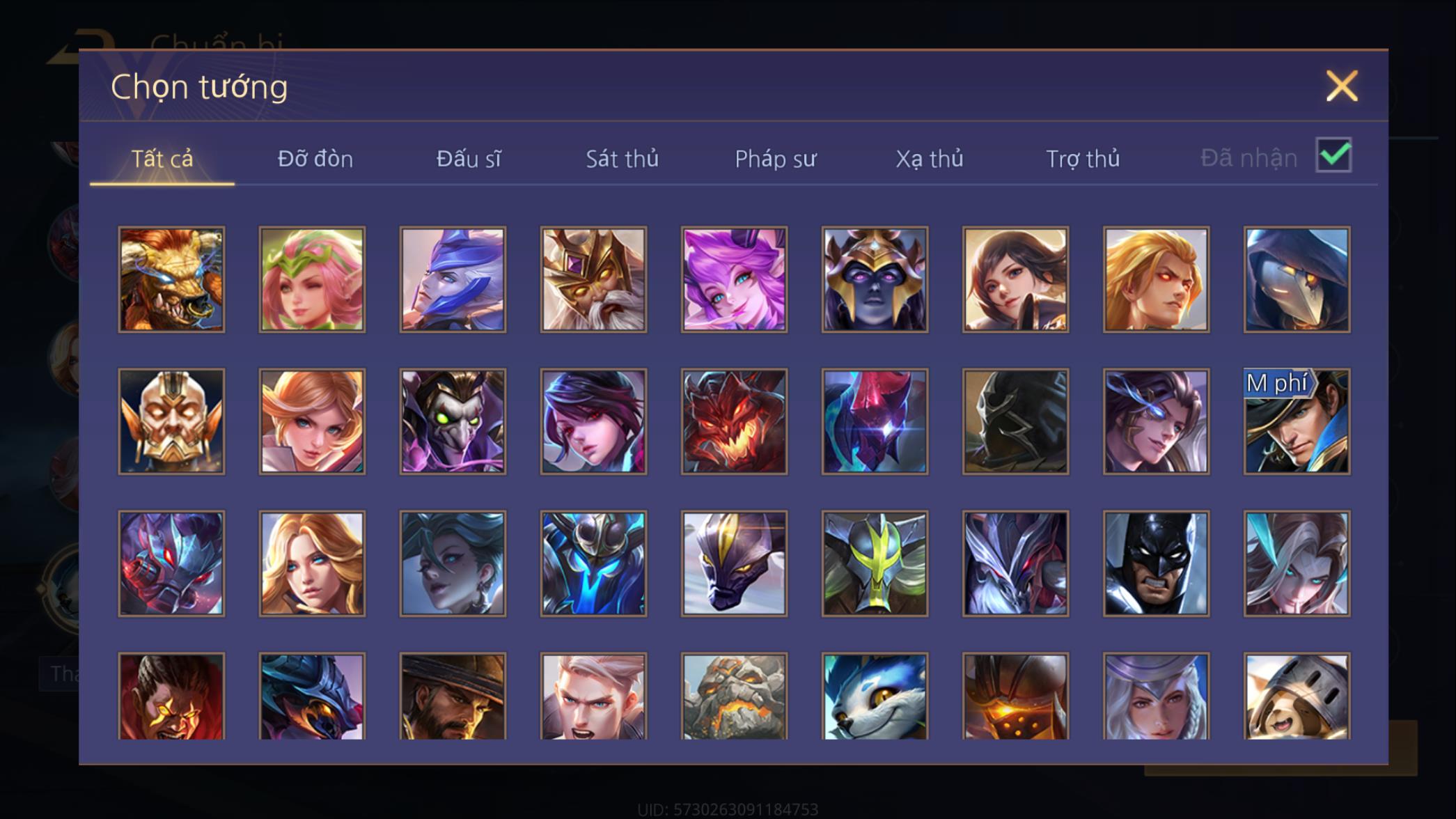Open the Sát thủ tab

(622, 159)
